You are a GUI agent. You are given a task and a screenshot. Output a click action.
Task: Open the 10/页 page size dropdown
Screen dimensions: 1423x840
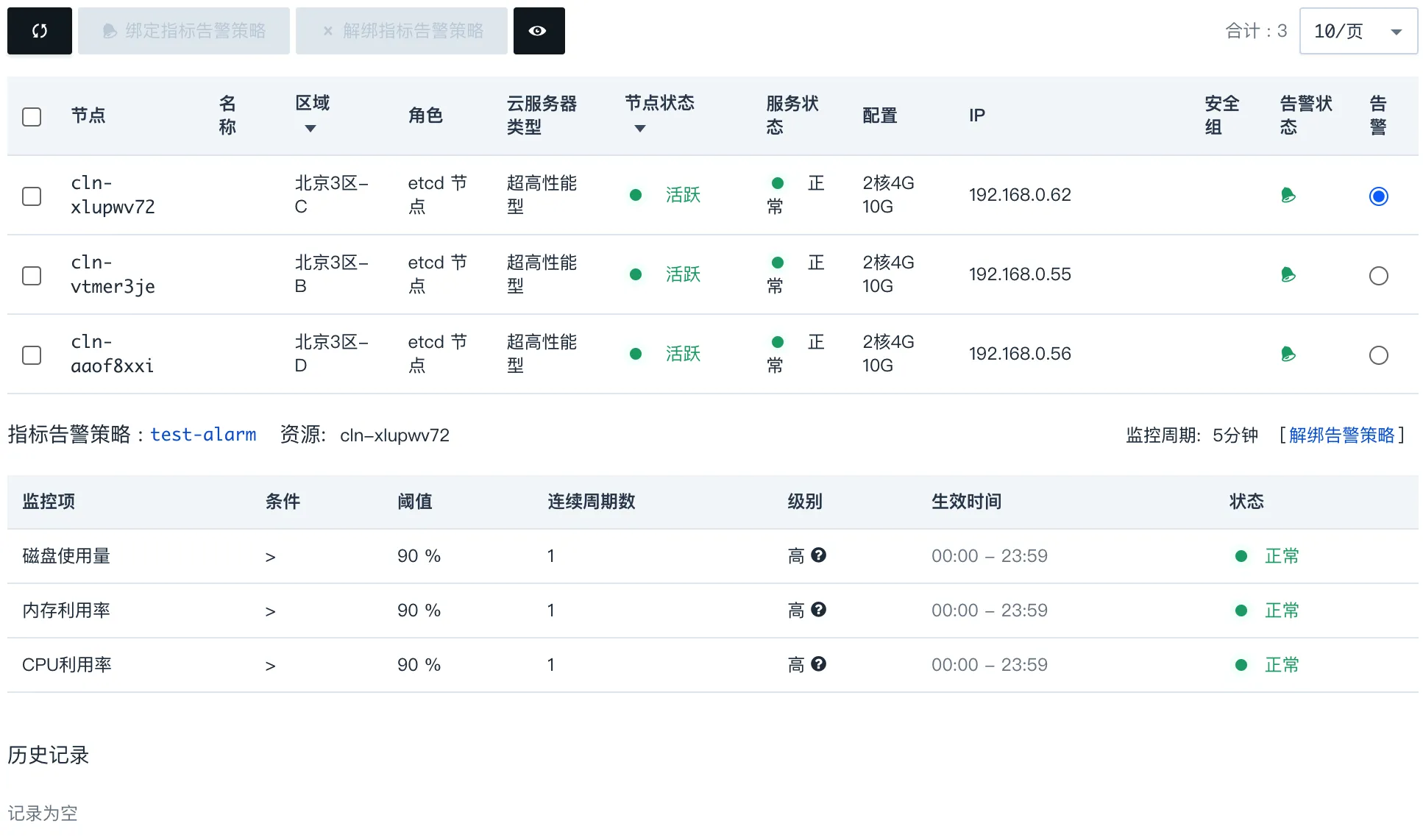[1358, 31]
